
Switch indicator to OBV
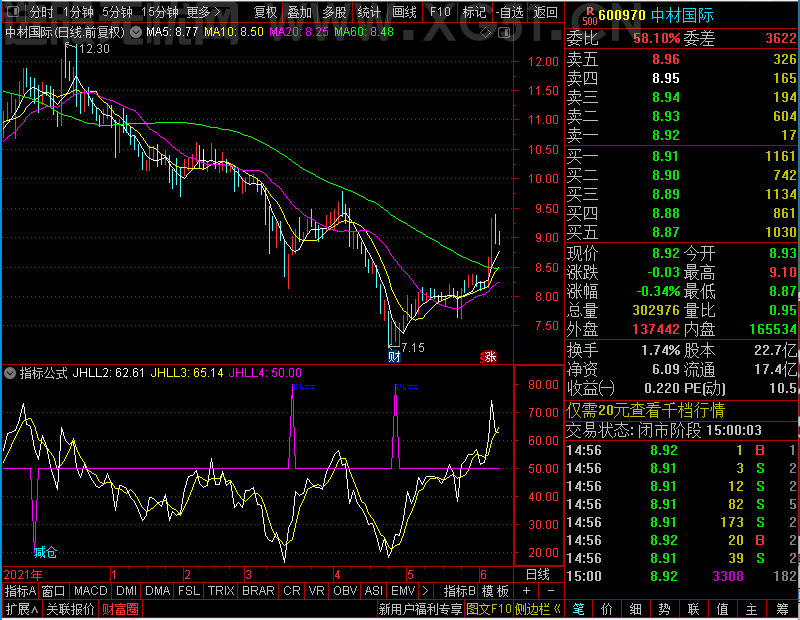click(x=345, y=591)
